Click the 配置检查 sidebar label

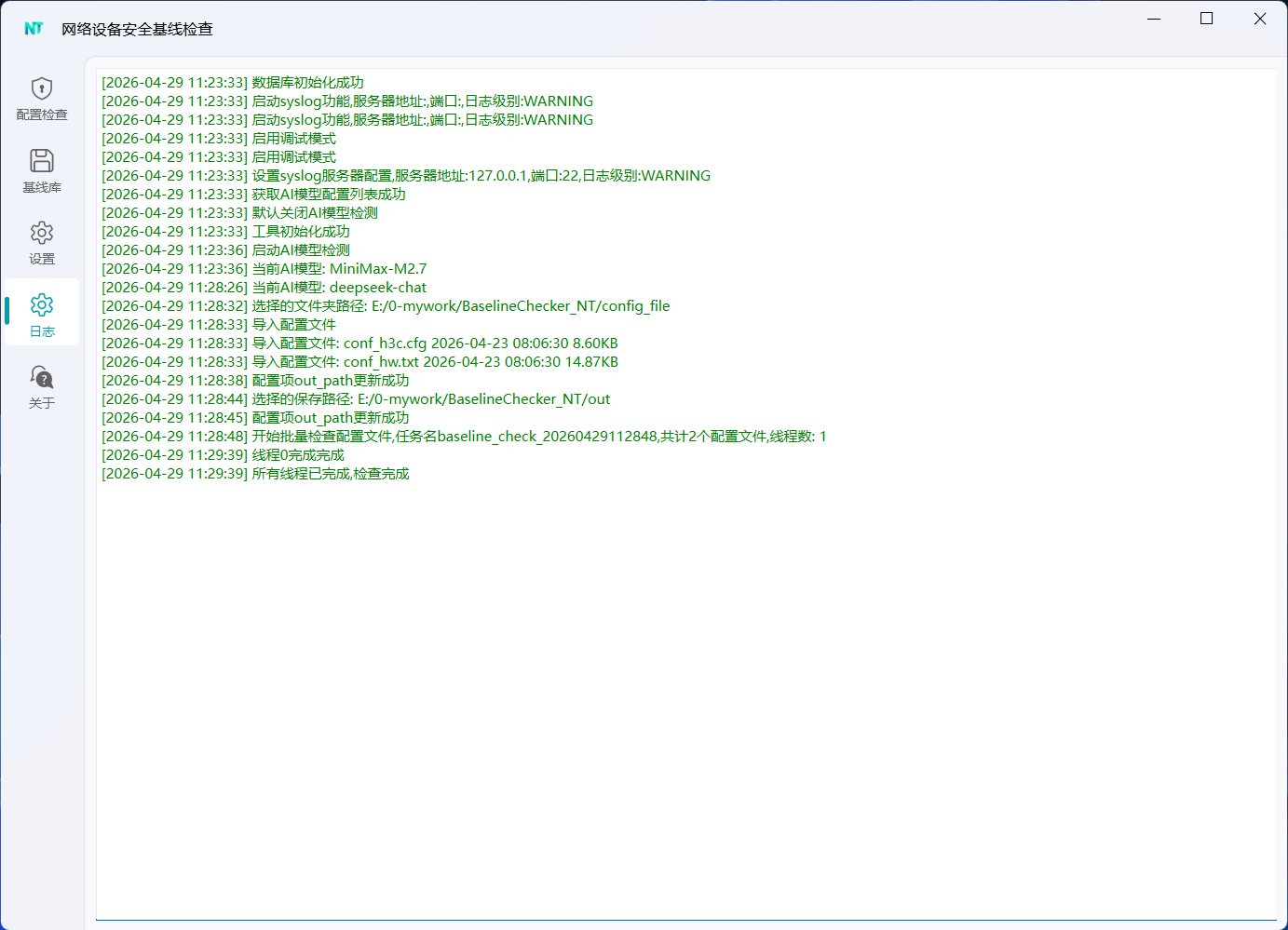tap(42, 115)
